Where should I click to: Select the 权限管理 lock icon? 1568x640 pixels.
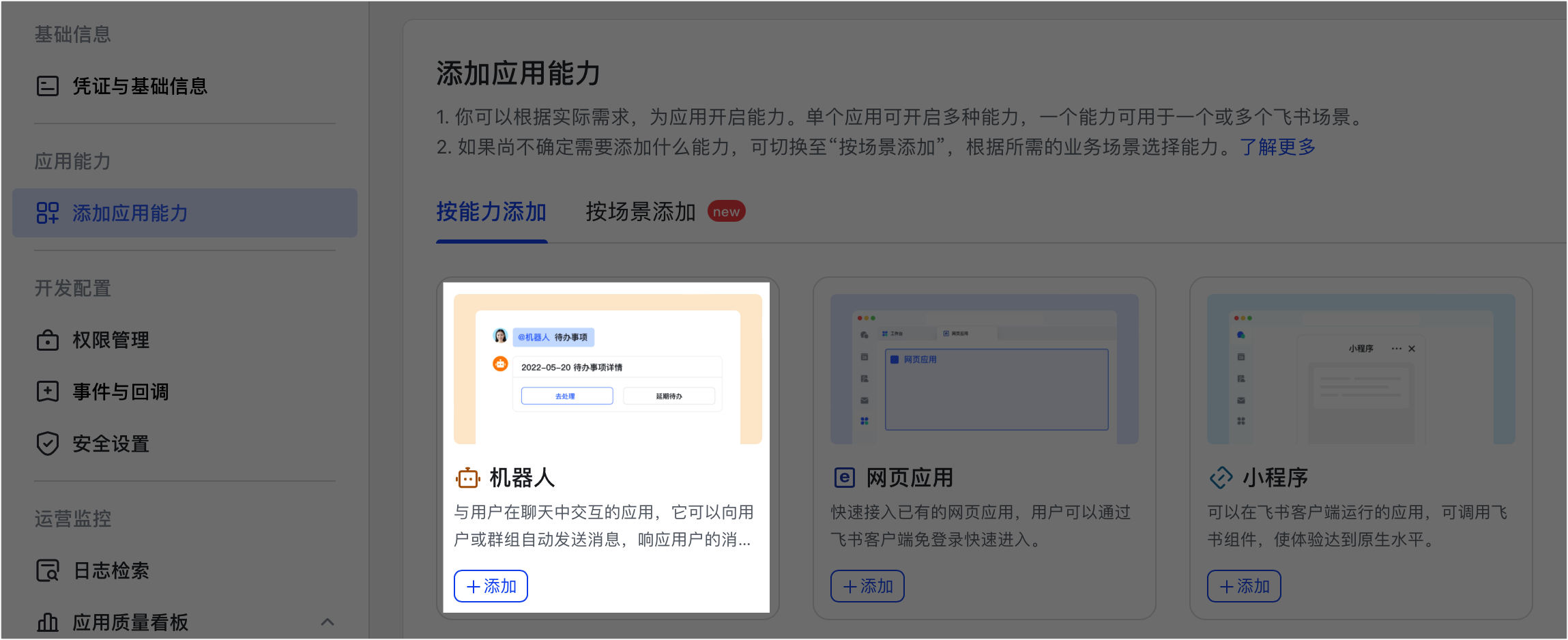pos(47,340)
